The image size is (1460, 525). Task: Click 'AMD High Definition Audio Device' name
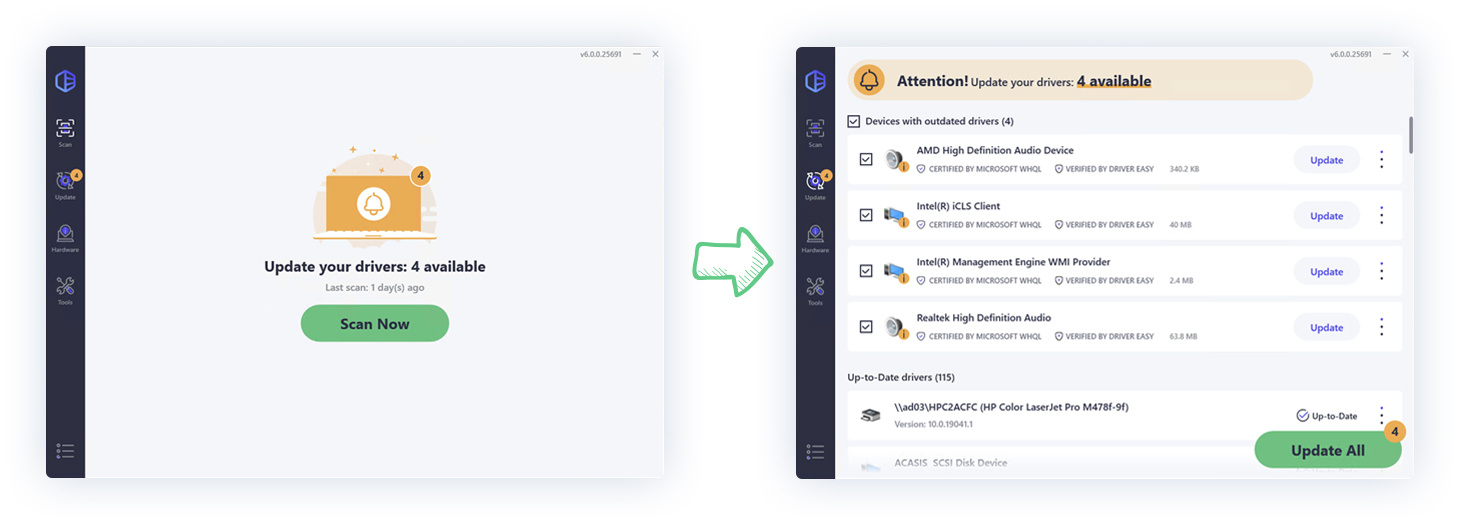point(995,150)
